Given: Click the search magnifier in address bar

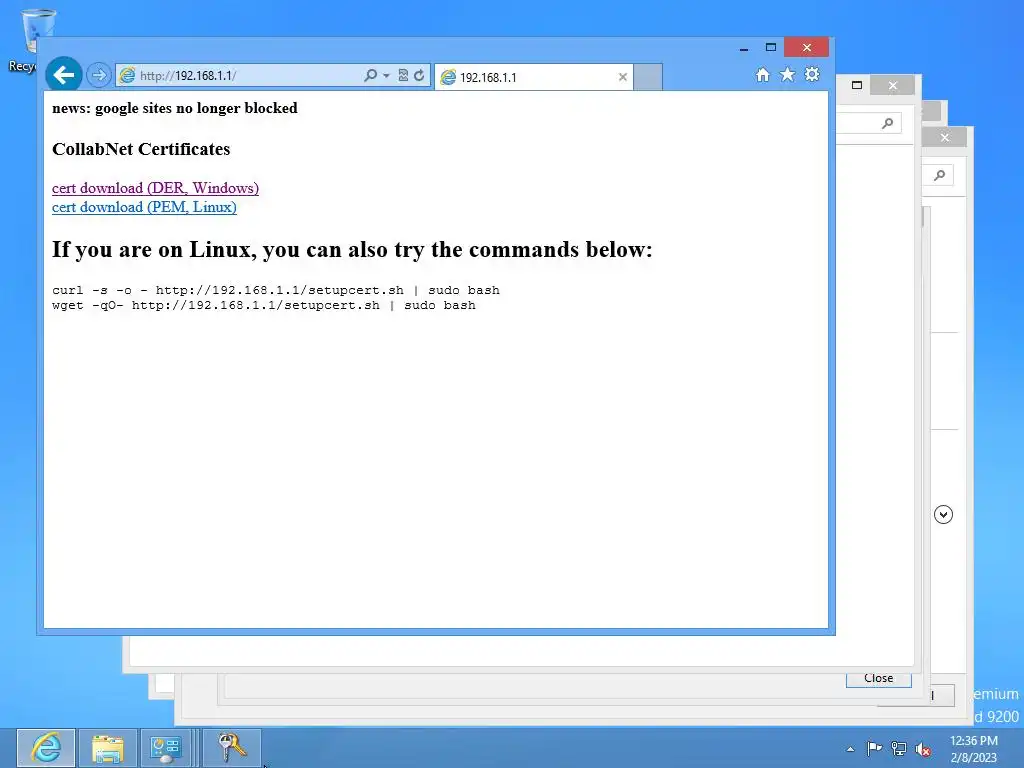Looking at the screenshot, I should coord(370,75).
